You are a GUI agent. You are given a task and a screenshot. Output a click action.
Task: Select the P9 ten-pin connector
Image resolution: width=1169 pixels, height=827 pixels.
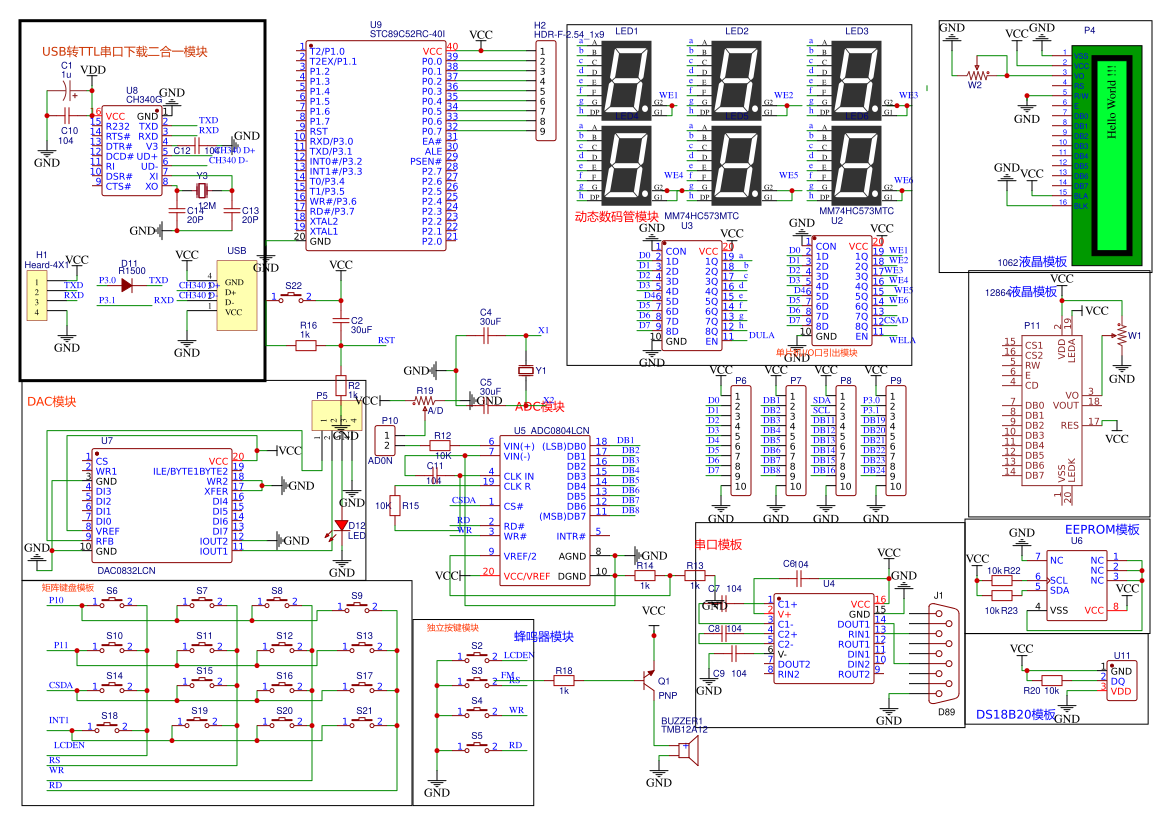pyautogui.click(x=895, y=441)
